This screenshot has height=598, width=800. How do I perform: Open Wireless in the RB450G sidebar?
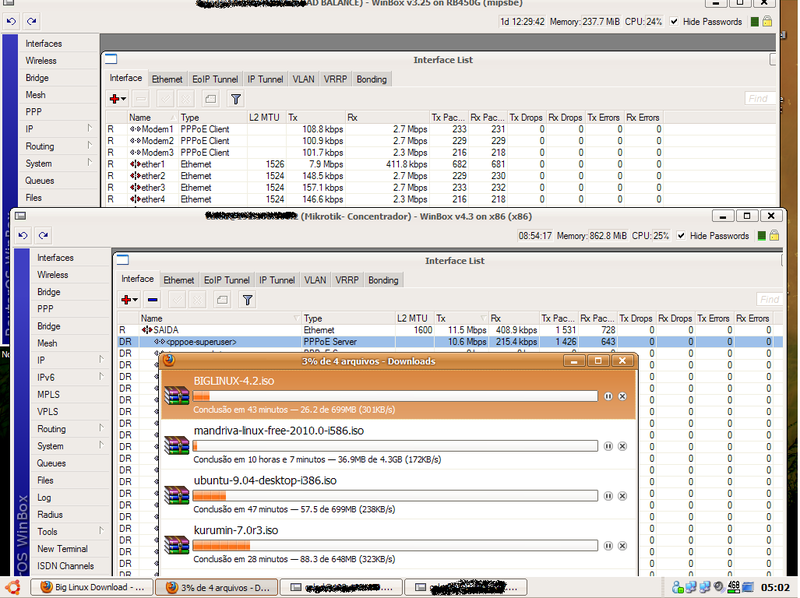pos(41,61)
